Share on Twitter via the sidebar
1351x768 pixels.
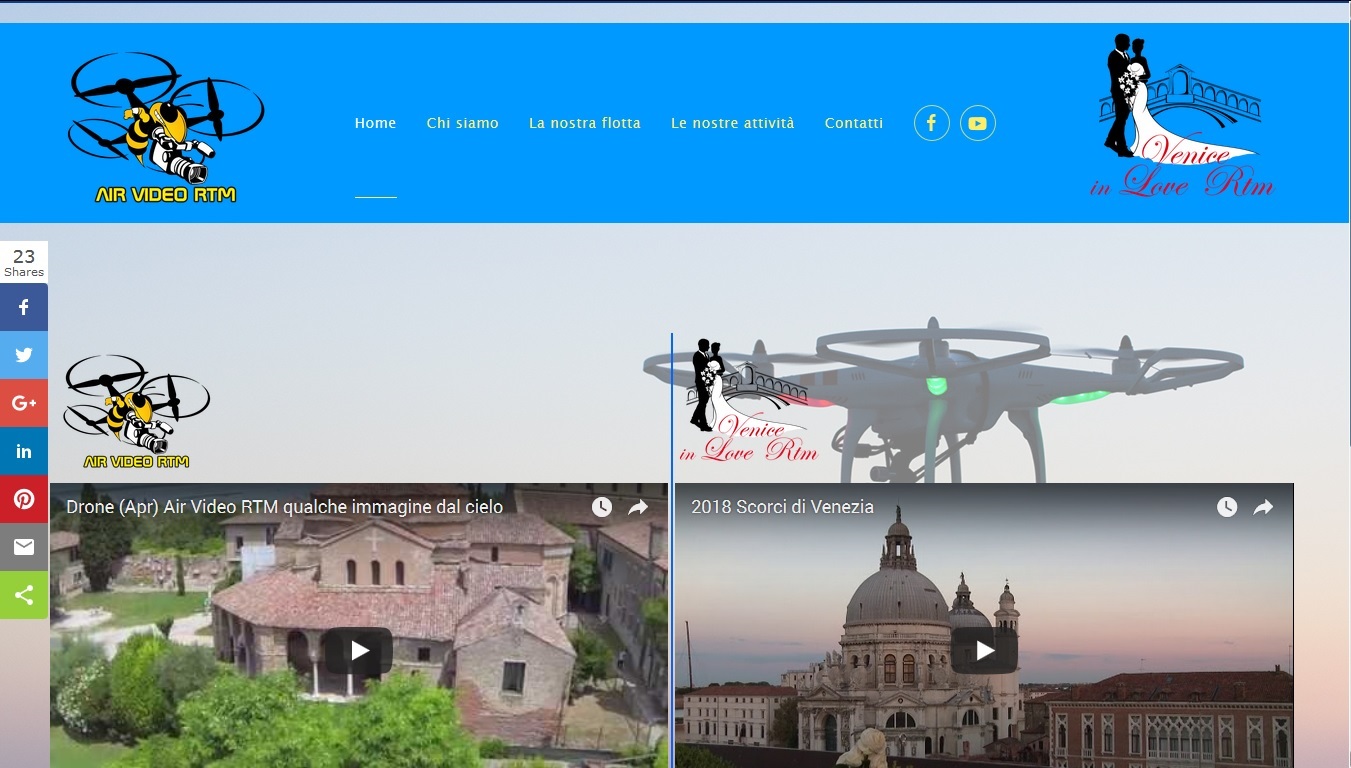(24, 355)
